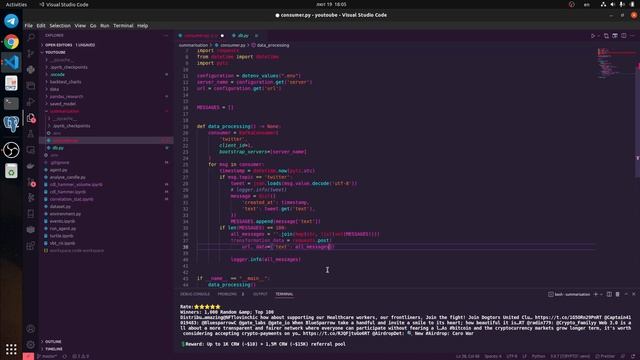
Task: Switch to the OUTPUT panel tab
Action: (260, 294)
